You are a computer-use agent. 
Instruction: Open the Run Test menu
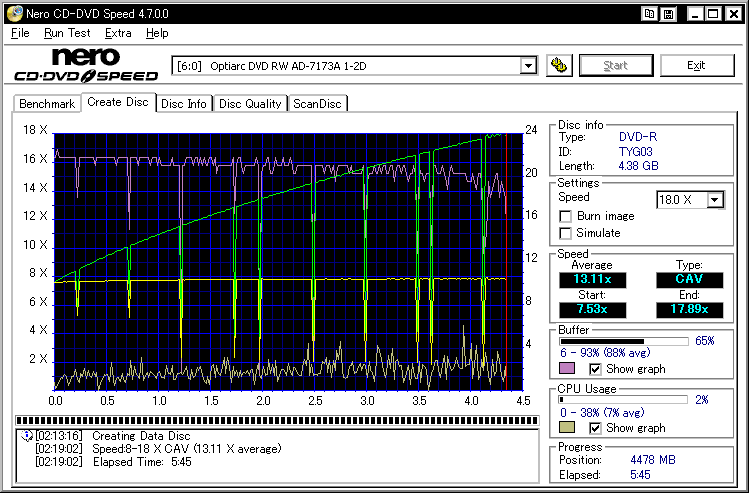point(66,33)
